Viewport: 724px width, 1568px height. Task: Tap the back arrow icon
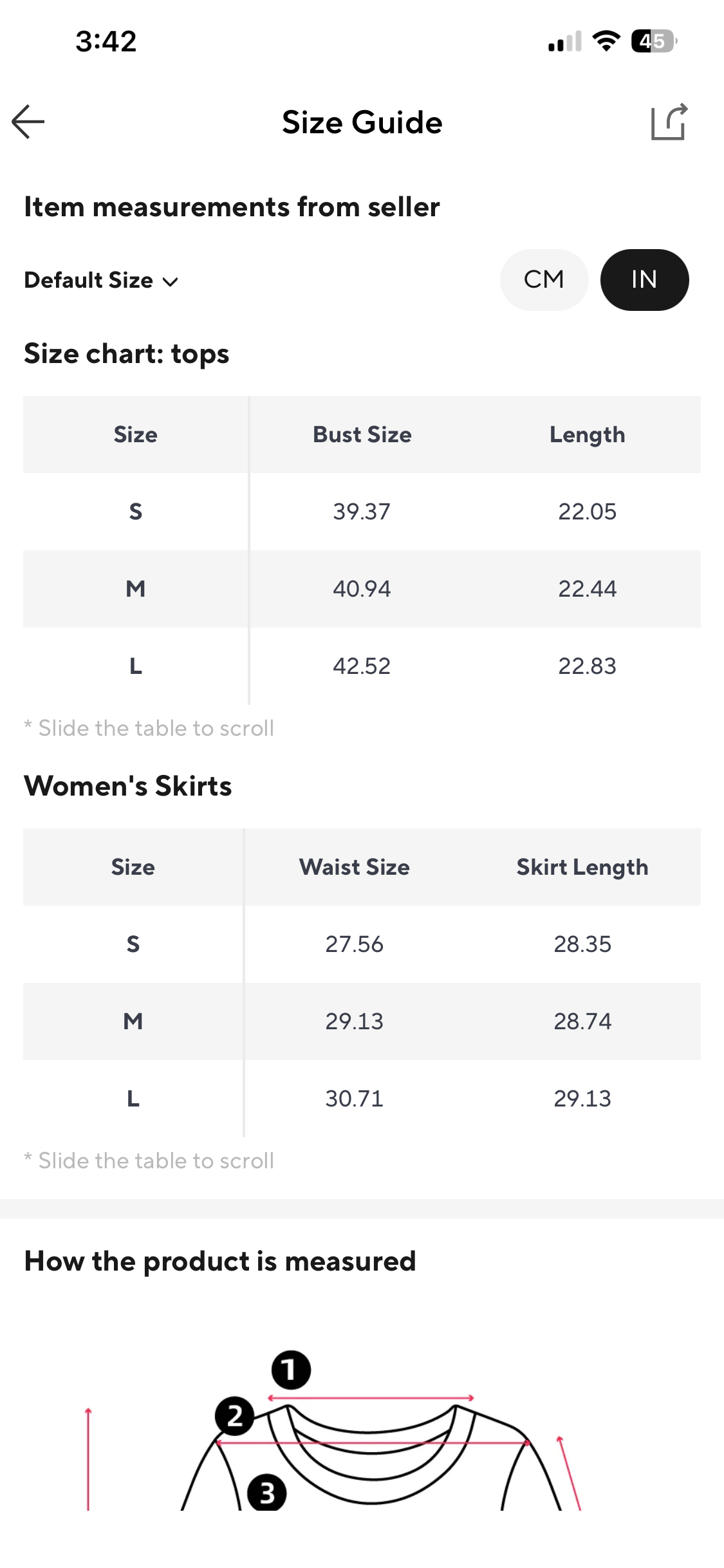tap(28, 122)
